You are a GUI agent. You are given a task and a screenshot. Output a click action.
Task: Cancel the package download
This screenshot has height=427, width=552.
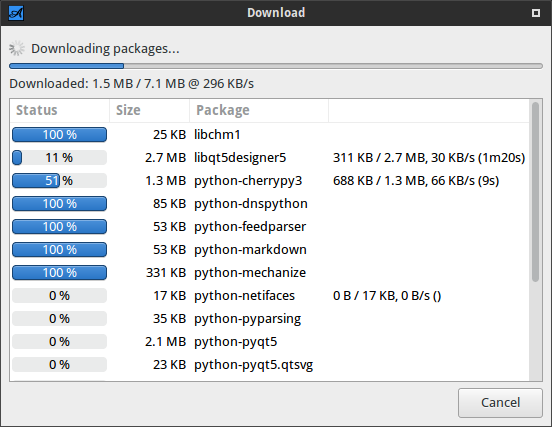click(x=500, y=403)
